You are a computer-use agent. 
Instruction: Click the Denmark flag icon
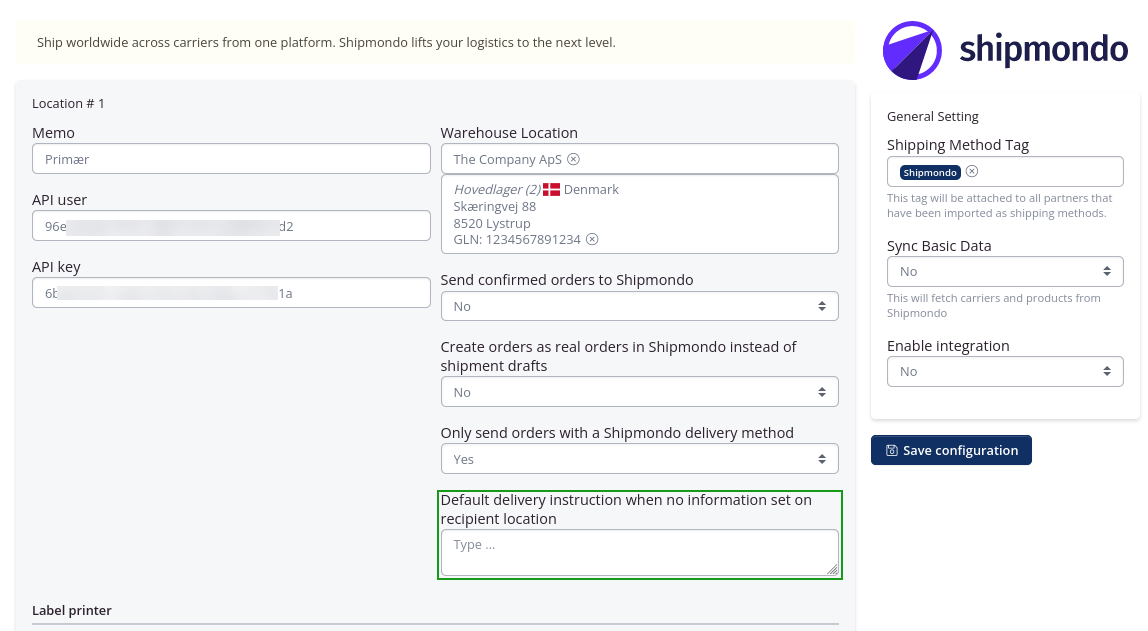(x=551, y=189)
